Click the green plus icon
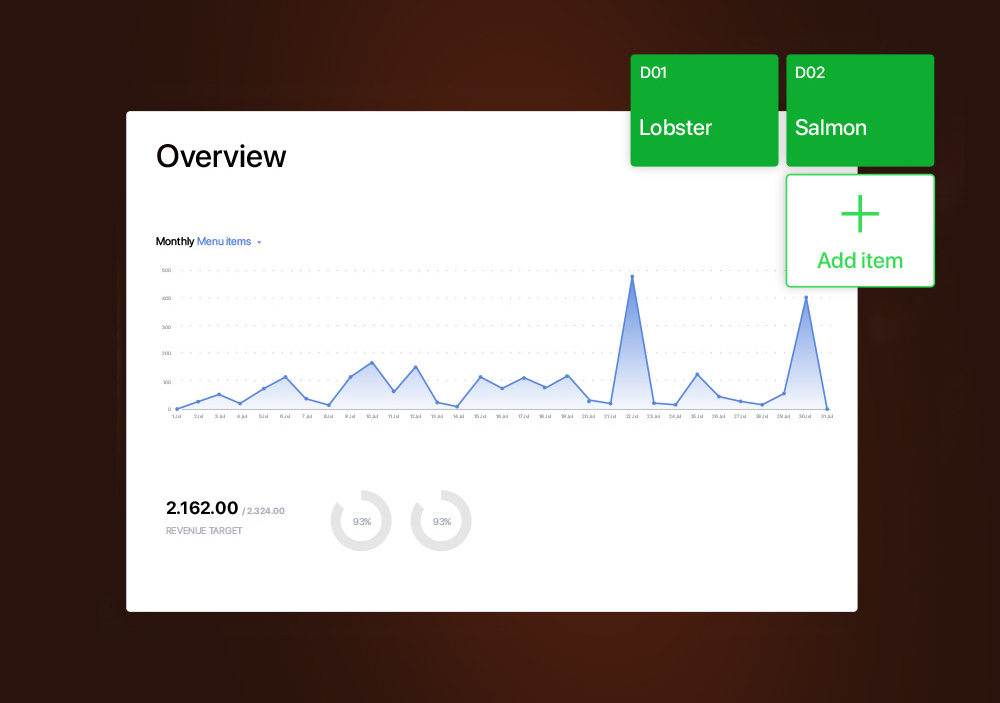 [x=860, y=214]
